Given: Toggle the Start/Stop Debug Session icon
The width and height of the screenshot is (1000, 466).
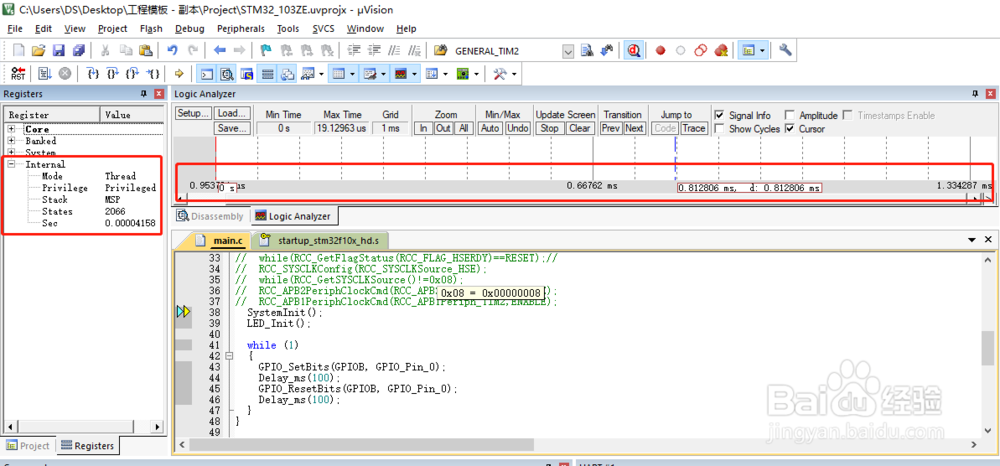Looking at the screenshot, I should pyautogui.click(x=634, y=50).
